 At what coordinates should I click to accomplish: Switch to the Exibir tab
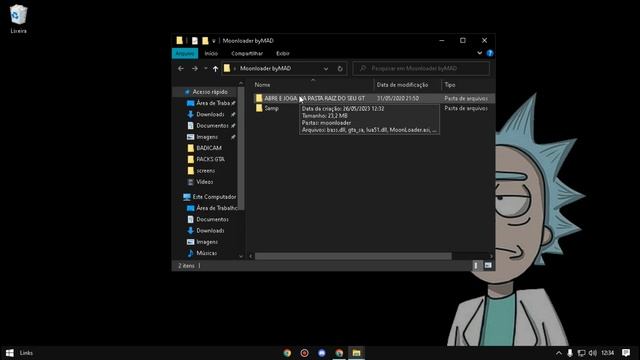(x=282, y=53)
